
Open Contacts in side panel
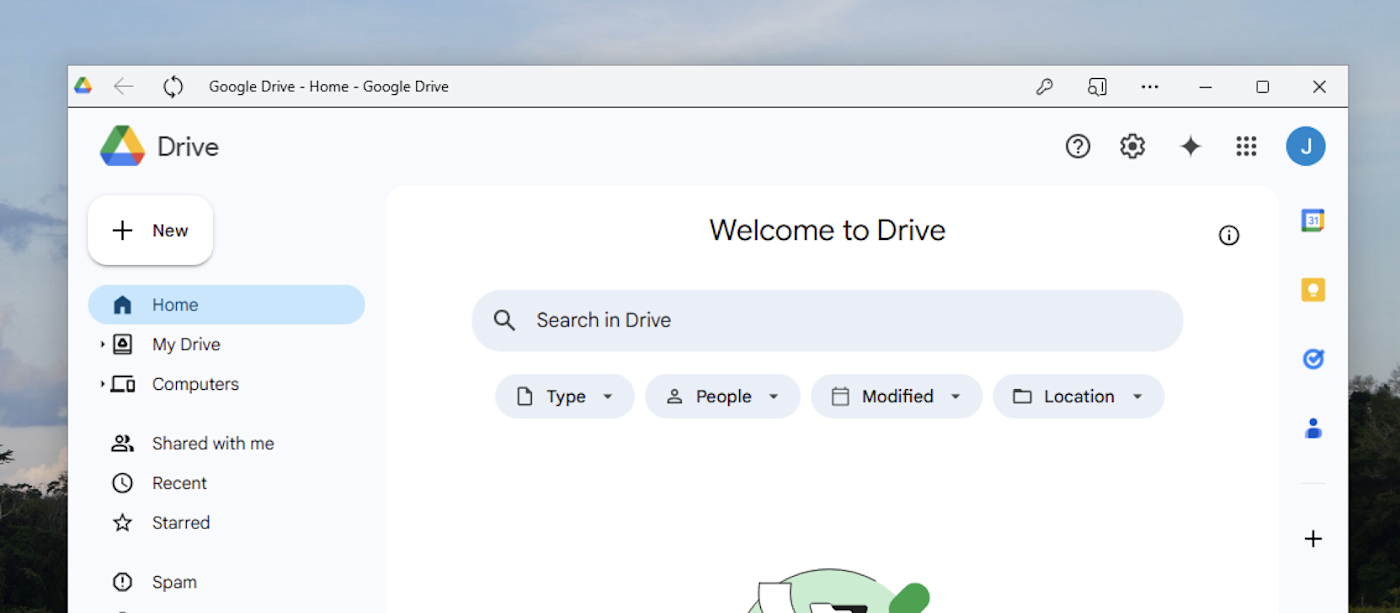click(1313, 428)
